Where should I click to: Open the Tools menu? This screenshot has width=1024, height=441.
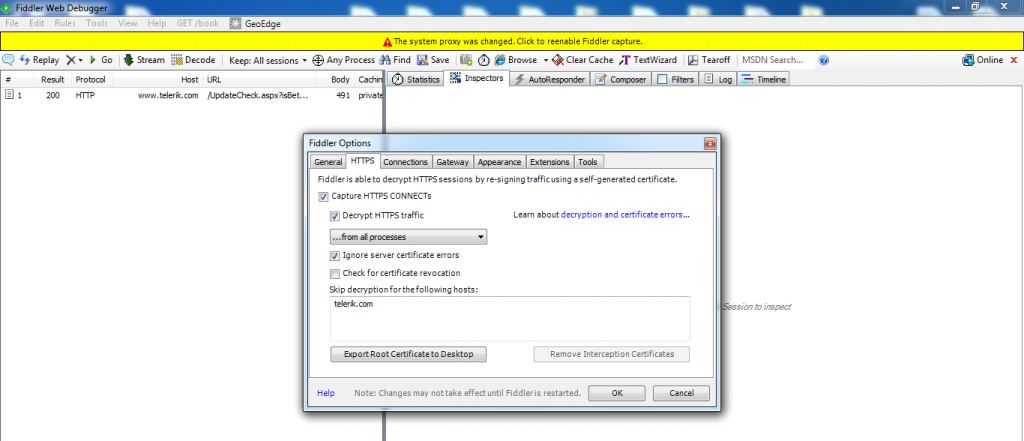[x=97, y=23]
